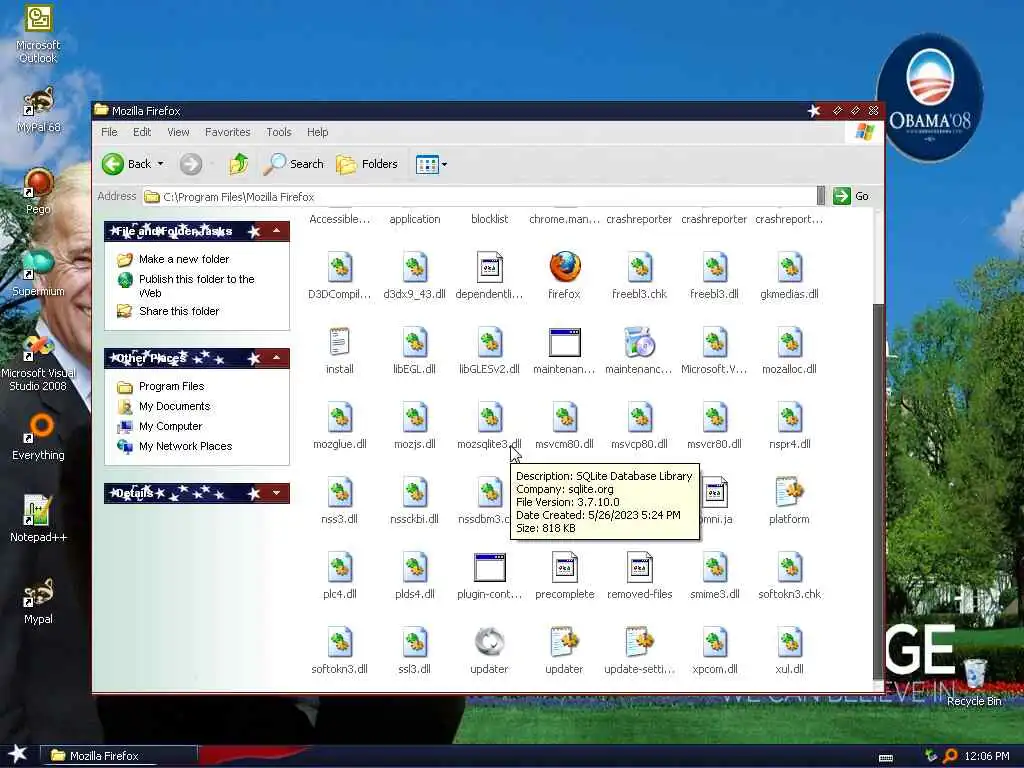This screenshot has width=1024, height=768.
Task: Go back to previous folder
Action: [x=127, y=164]
